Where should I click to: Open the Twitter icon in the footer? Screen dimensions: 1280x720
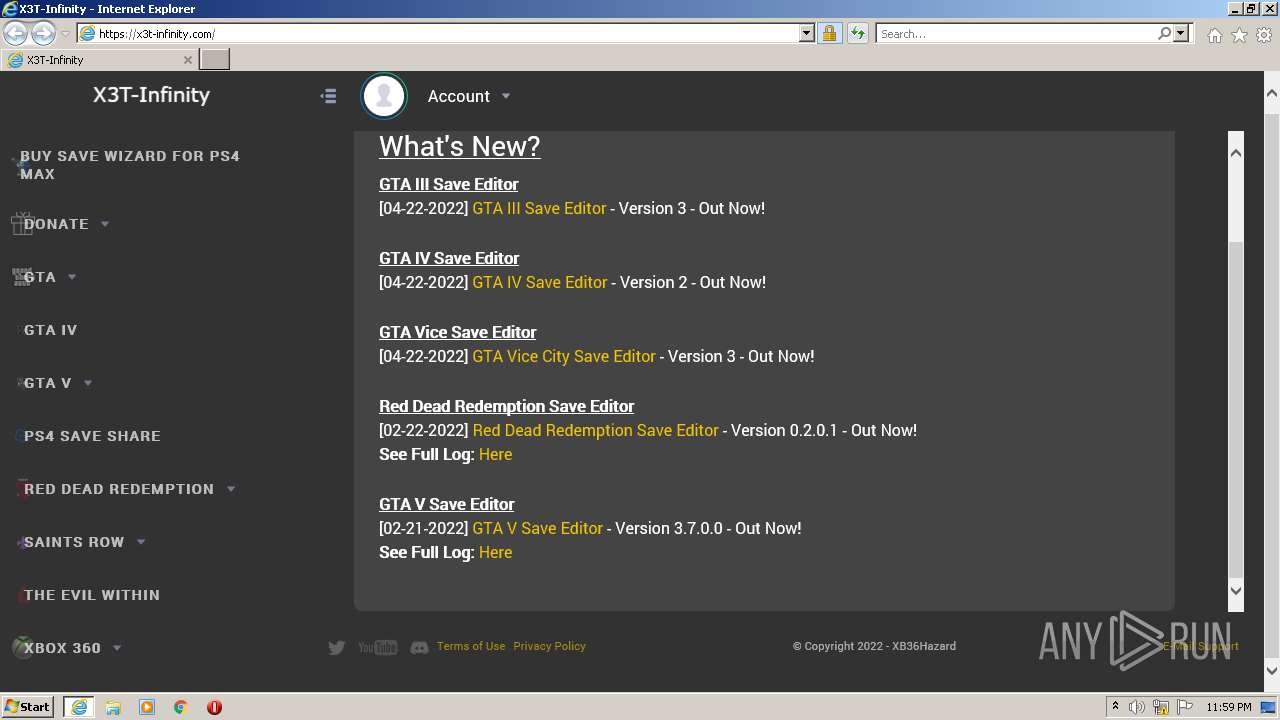(x=337, y=647)
